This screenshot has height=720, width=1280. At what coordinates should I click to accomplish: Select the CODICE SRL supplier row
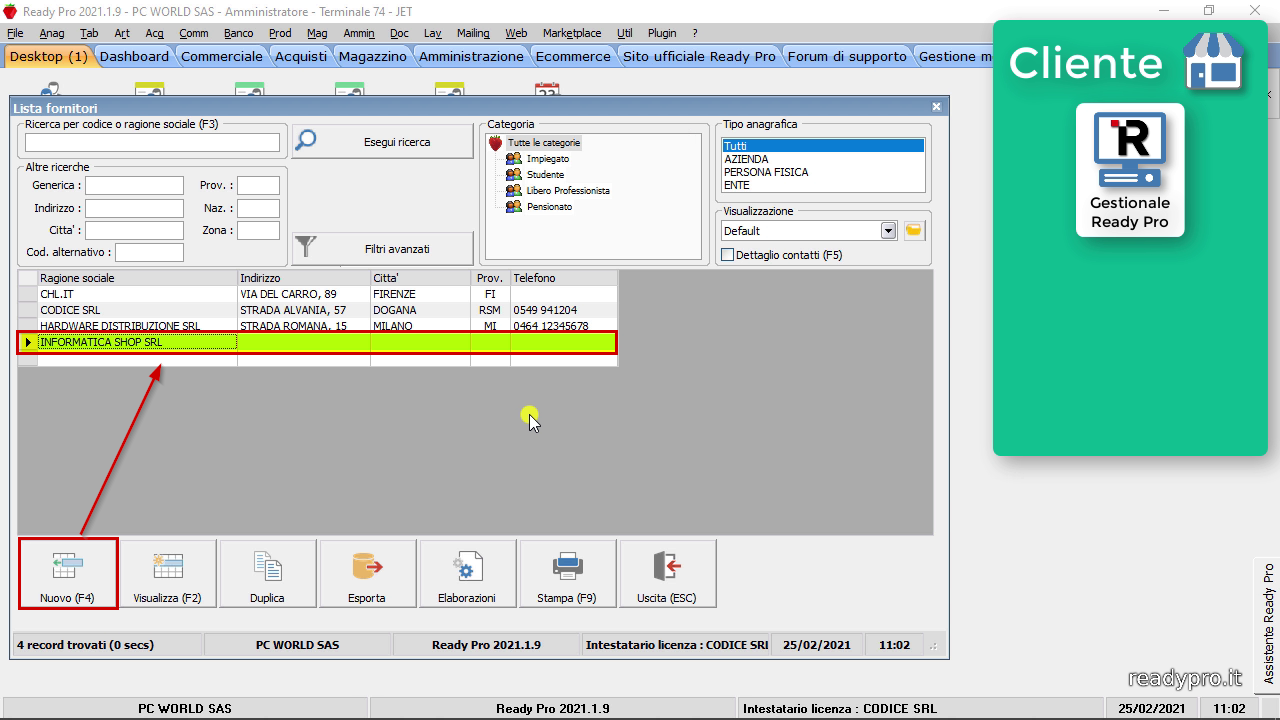(317, 310)
